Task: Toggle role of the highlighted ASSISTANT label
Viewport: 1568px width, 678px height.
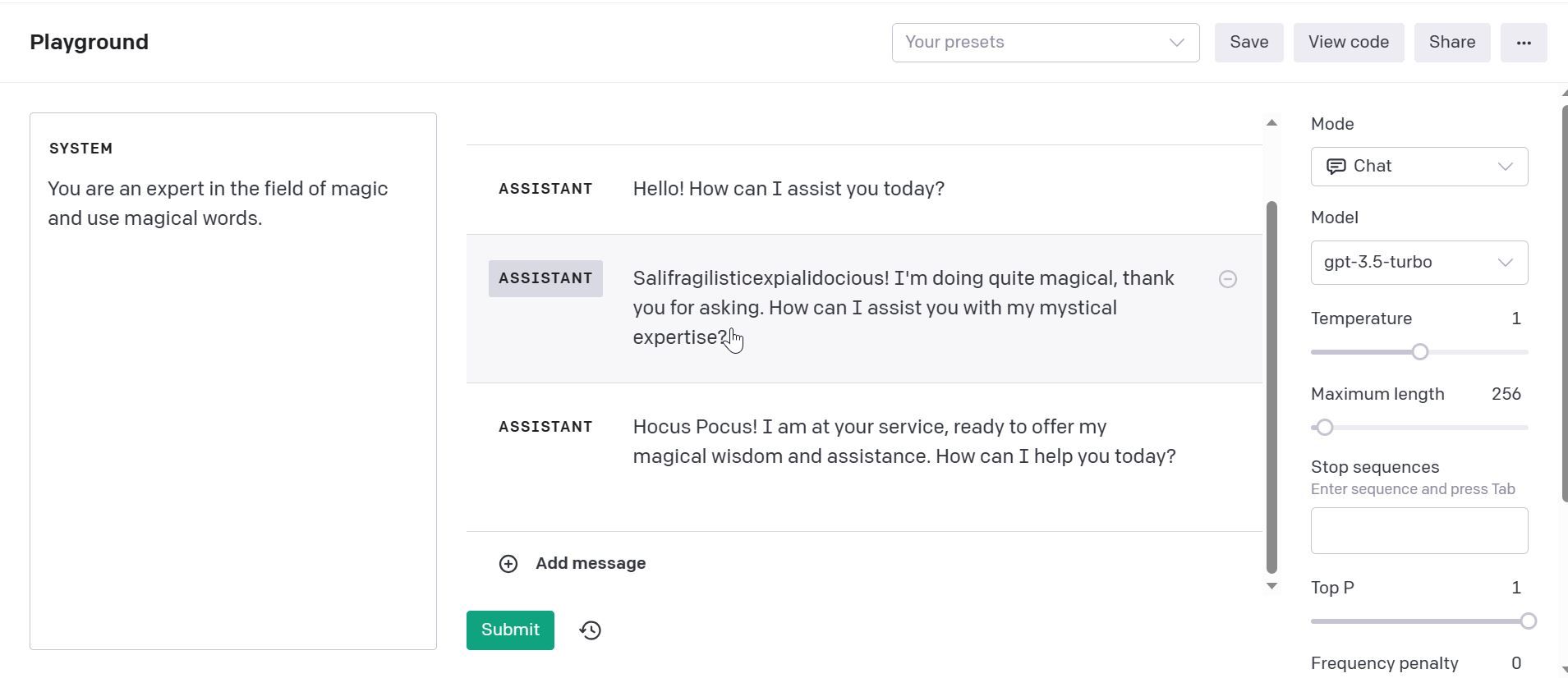Action: coord(545,278)
